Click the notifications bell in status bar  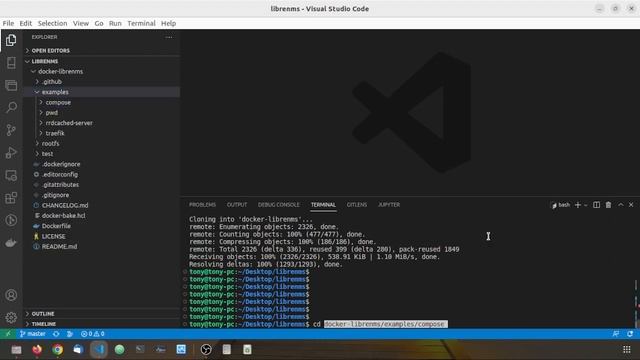[x=630, y=334]
